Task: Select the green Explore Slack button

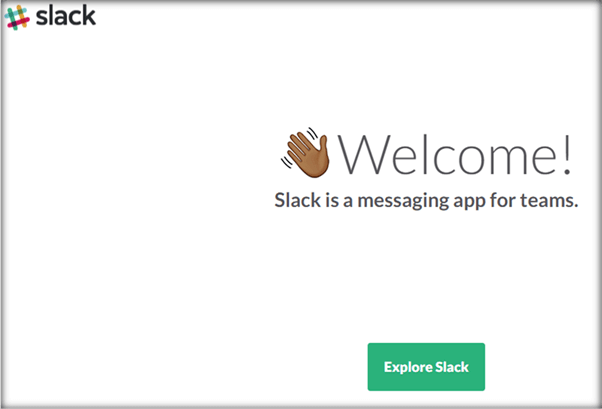Action: click(x=426, y=367)
